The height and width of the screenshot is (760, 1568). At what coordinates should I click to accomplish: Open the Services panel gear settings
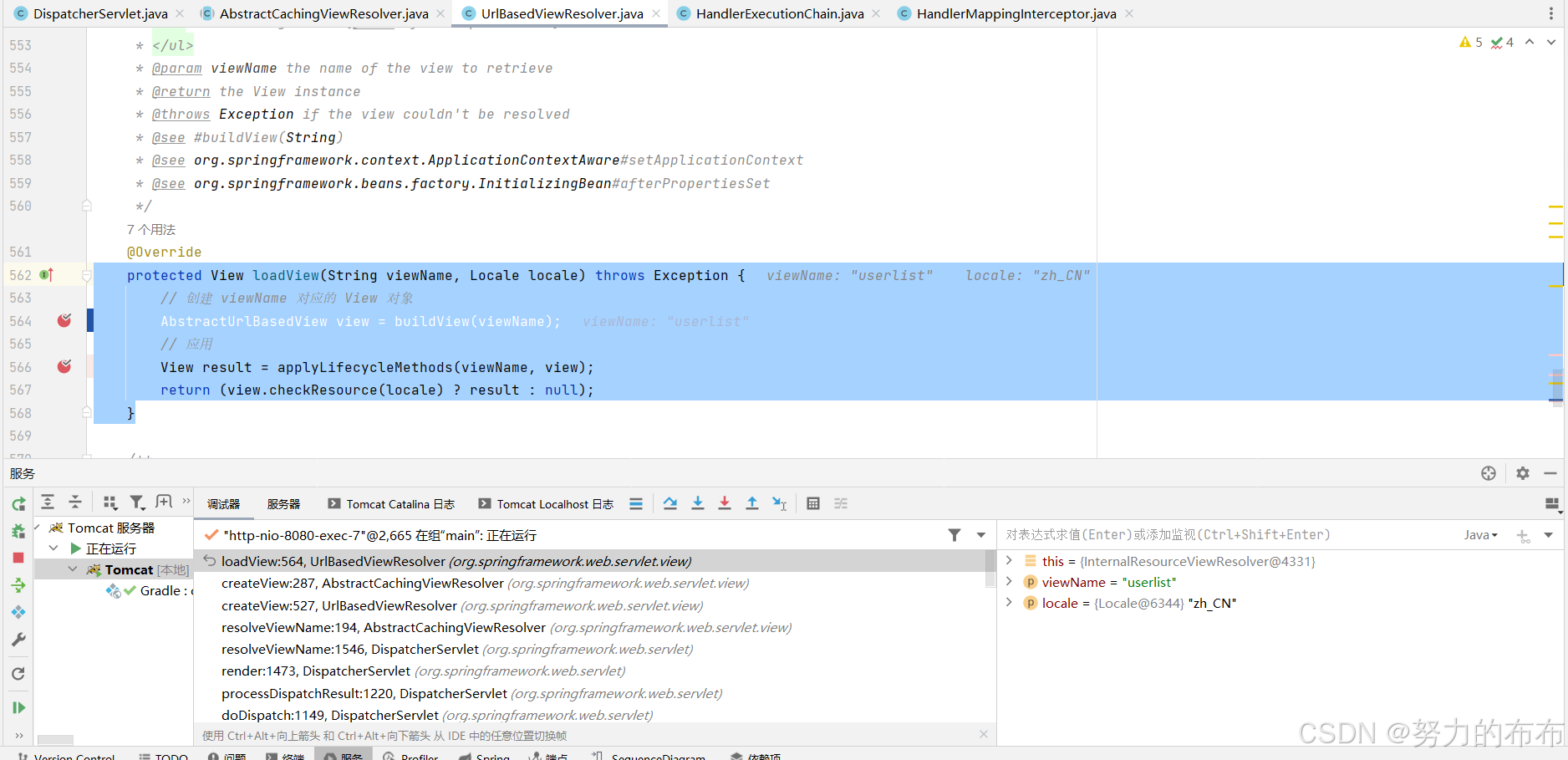1523,473
